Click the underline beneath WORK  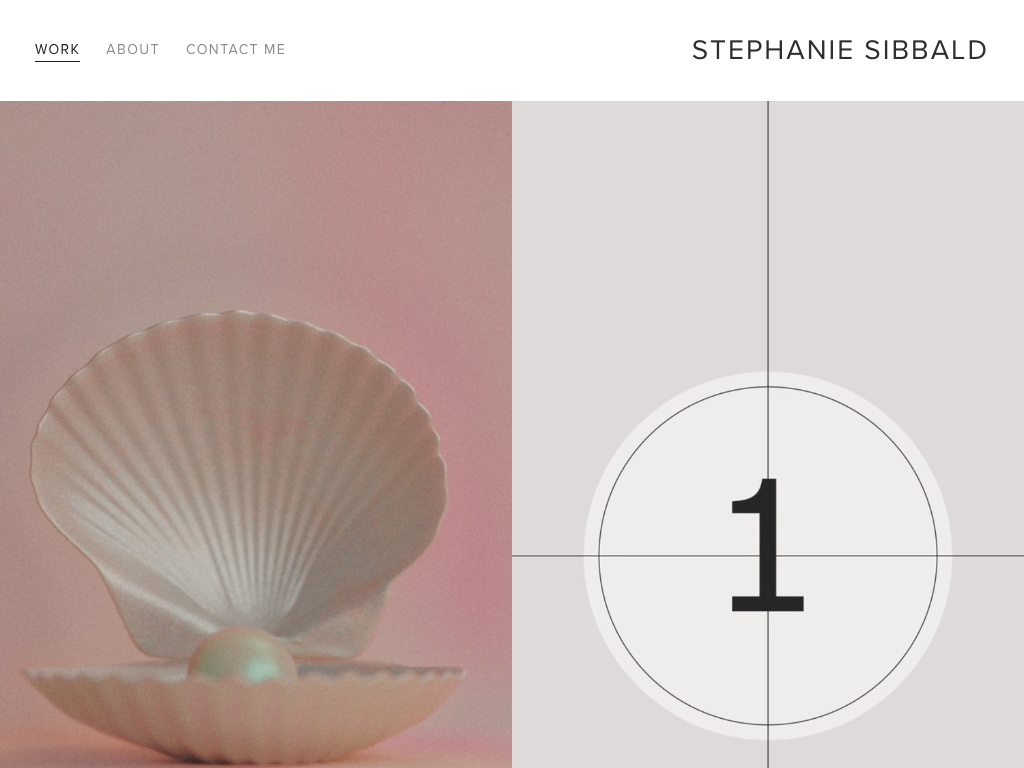57,61
